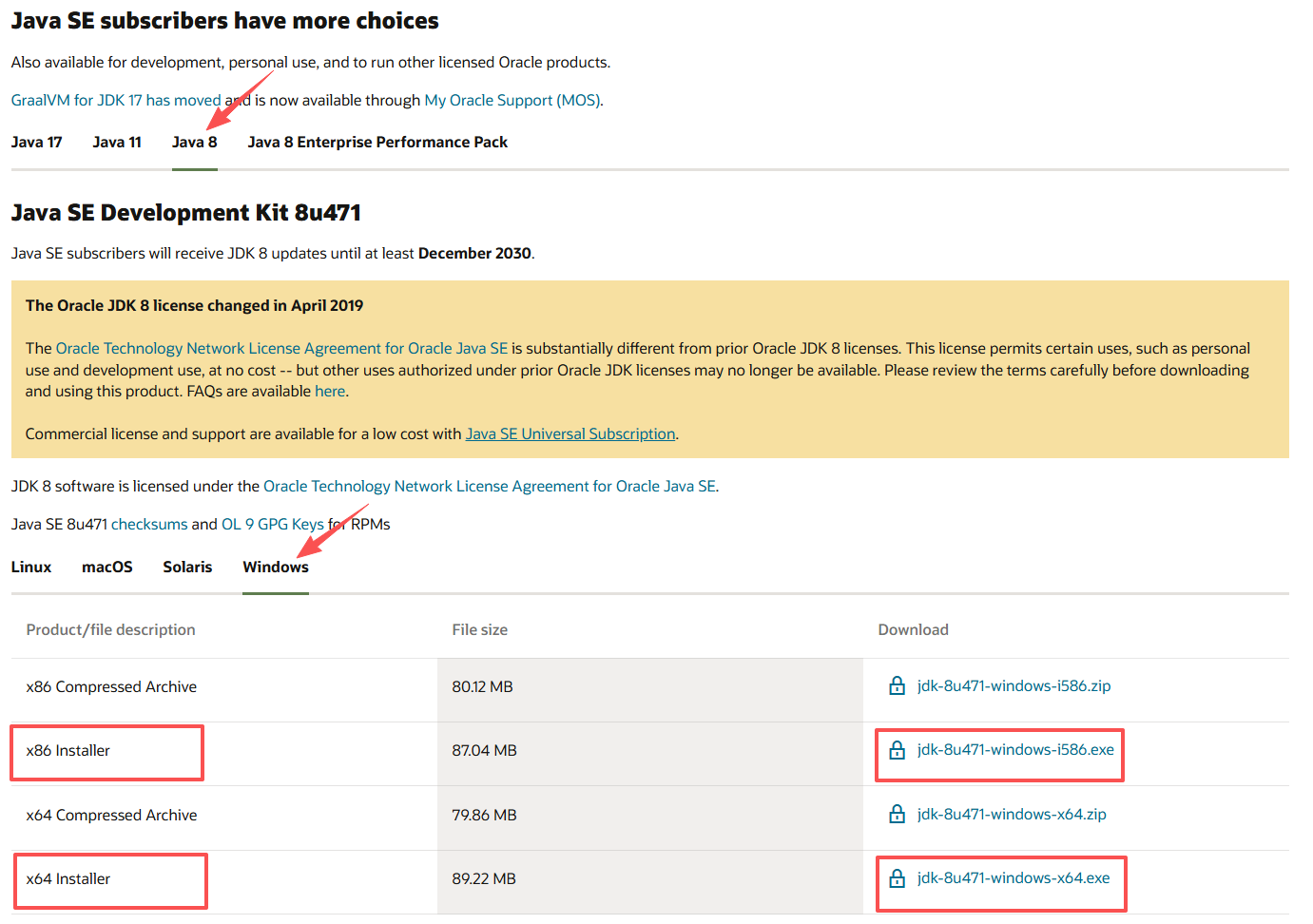Open the My Oracle Support (MOS) link
The height and width of the screenshot is (924, 1313).
coord(512,100)
